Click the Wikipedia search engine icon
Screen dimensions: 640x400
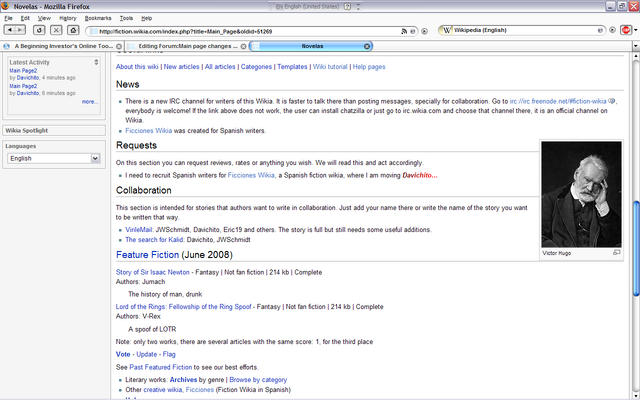447,30
